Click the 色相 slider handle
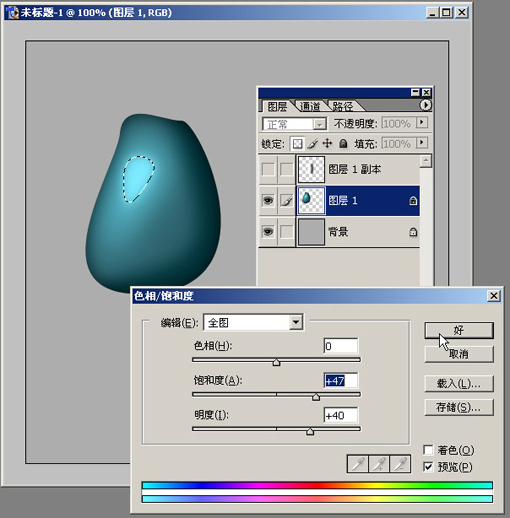510x518 pixels. pyautogui.click(x=276, y=362)
